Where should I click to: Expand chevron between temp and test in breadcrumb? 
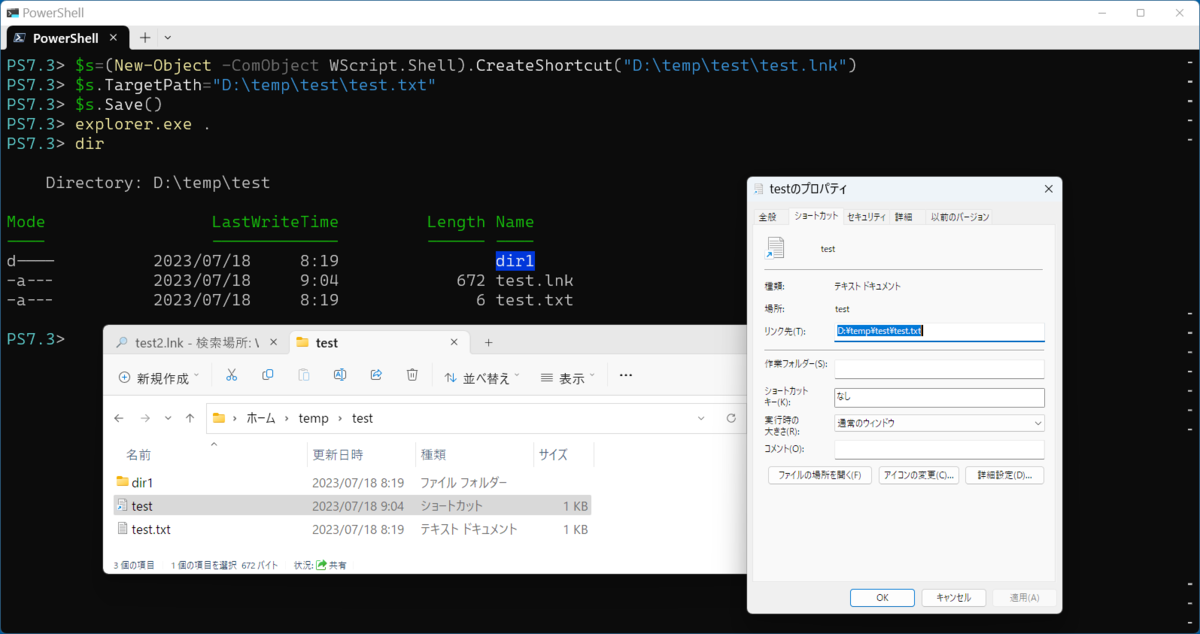pyautogui.click(x=340, y=418)
